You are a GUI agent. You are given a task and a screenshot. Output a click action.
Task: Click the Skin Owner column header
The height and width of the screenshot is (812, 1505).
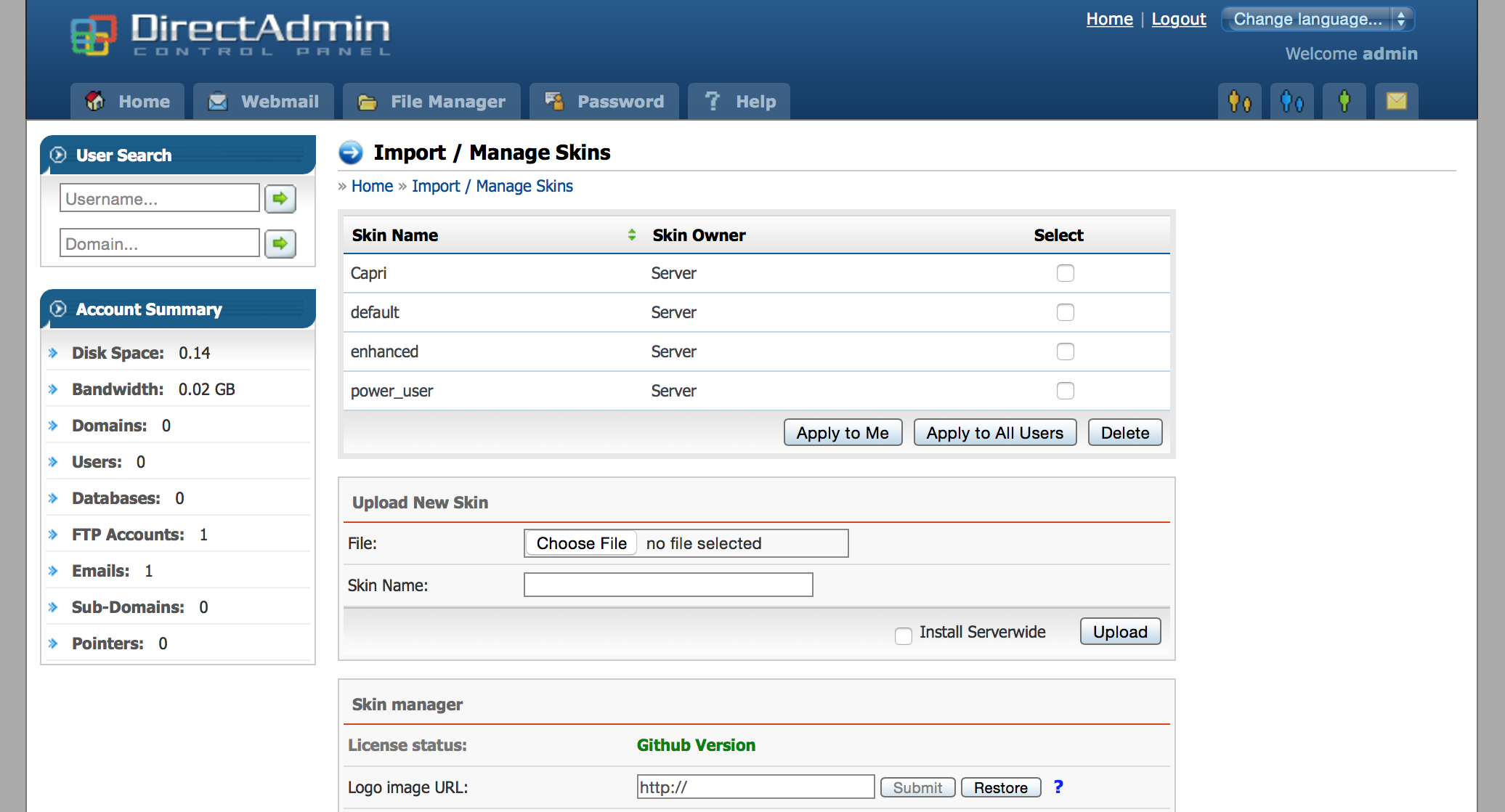[x=699, y=235]
